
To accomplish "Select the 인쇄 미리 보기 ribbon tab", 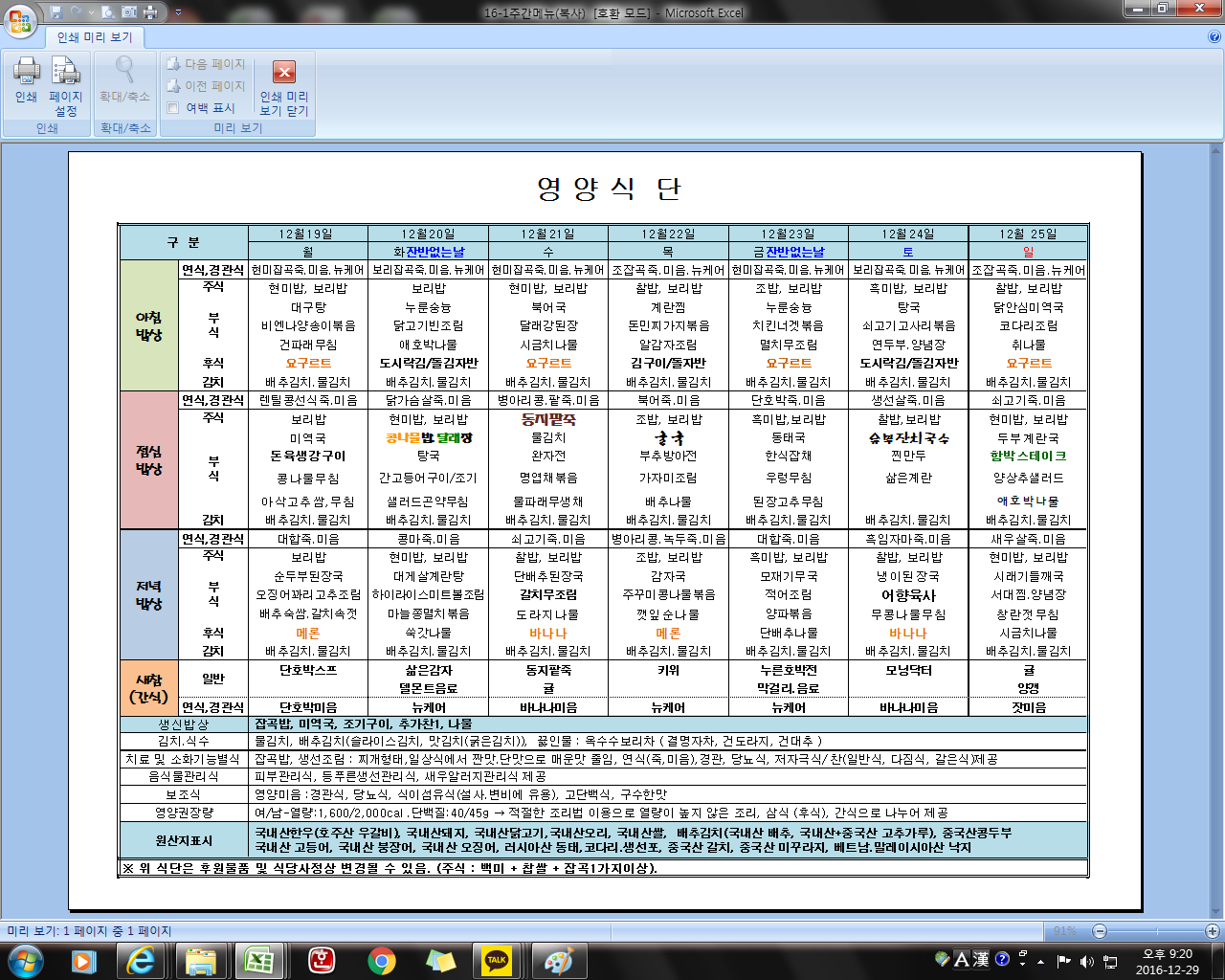I will point(95,37).
